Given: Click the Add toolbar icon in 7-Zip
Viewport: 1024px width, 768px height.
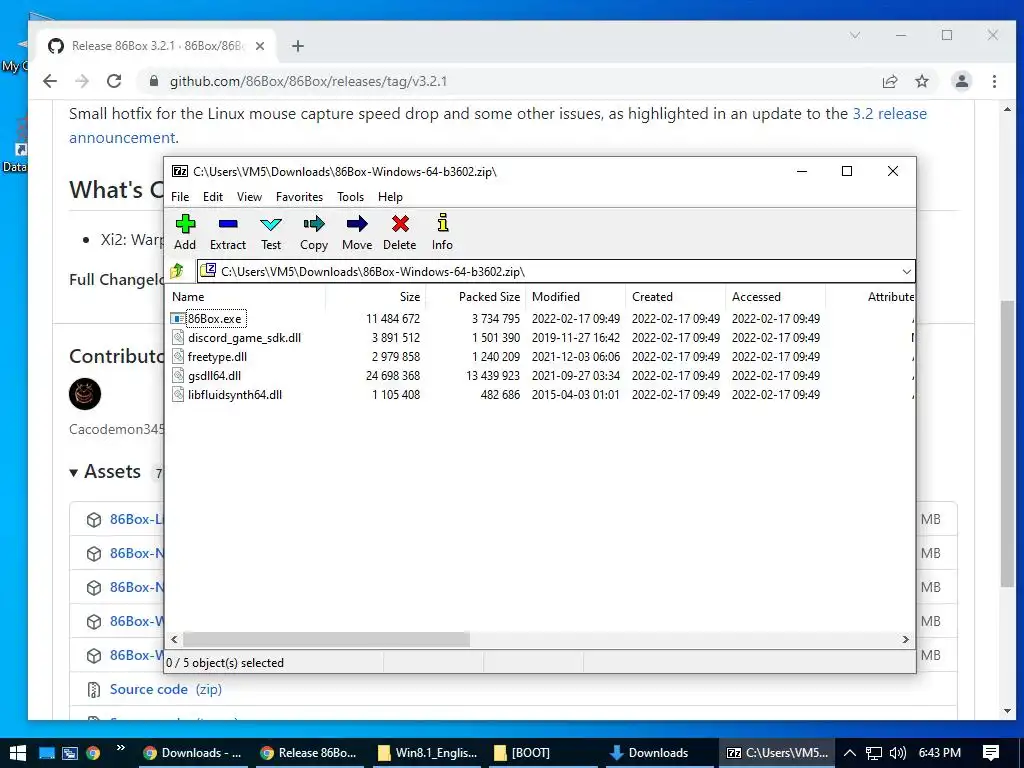Looking at the screenshot, I should pyautogui.click(x=185, y=224).
